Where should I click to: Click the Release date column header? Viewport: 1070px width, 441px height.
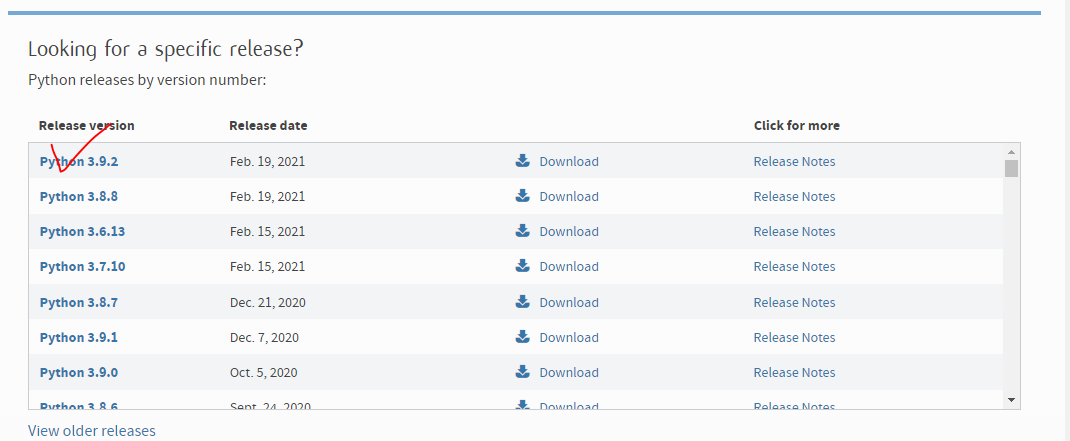tap(268, 126)
